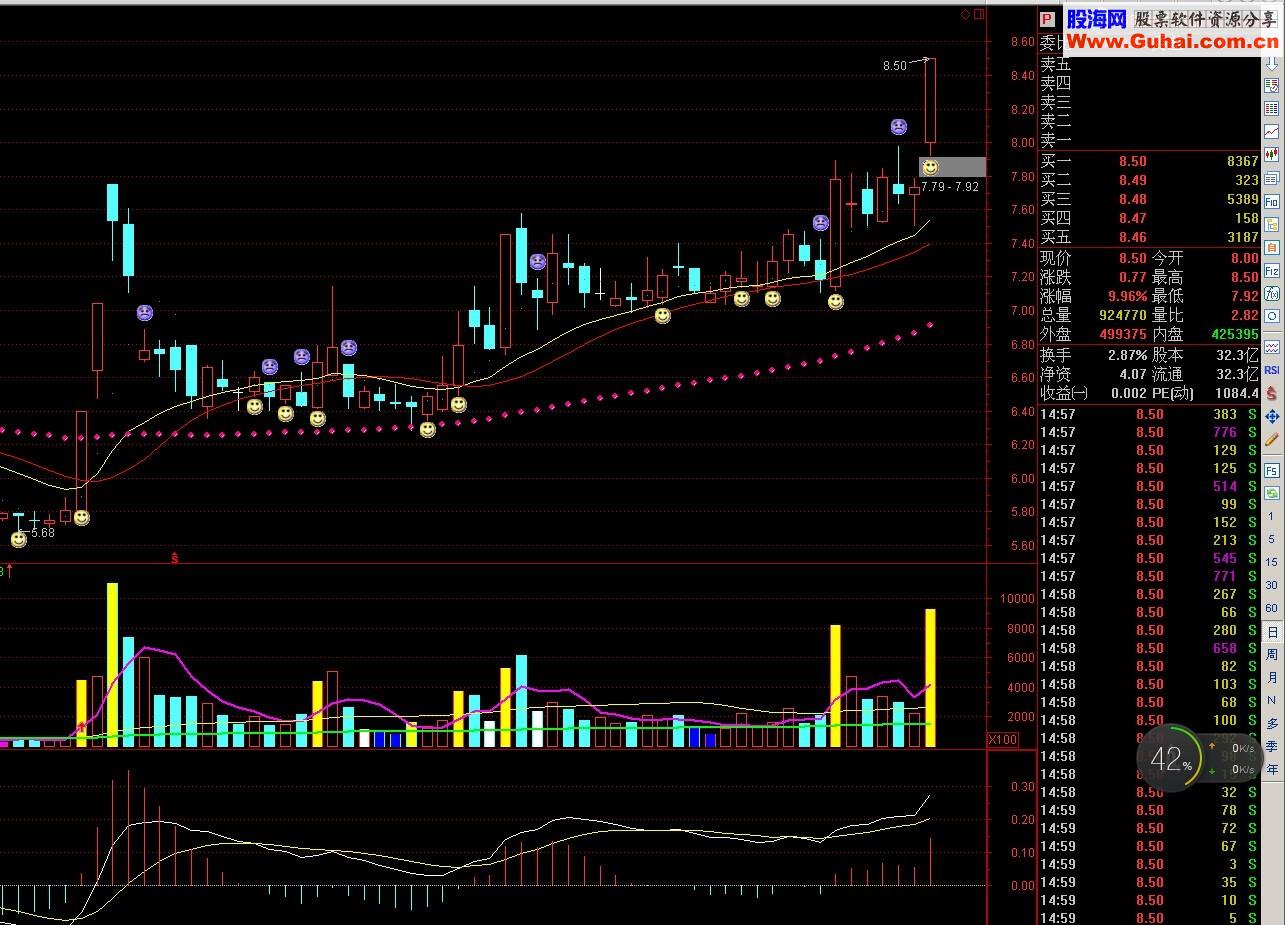Viewport: 1285px width, 925px height.
Task: Click the X100 volume scale label
Action: 1003,739
